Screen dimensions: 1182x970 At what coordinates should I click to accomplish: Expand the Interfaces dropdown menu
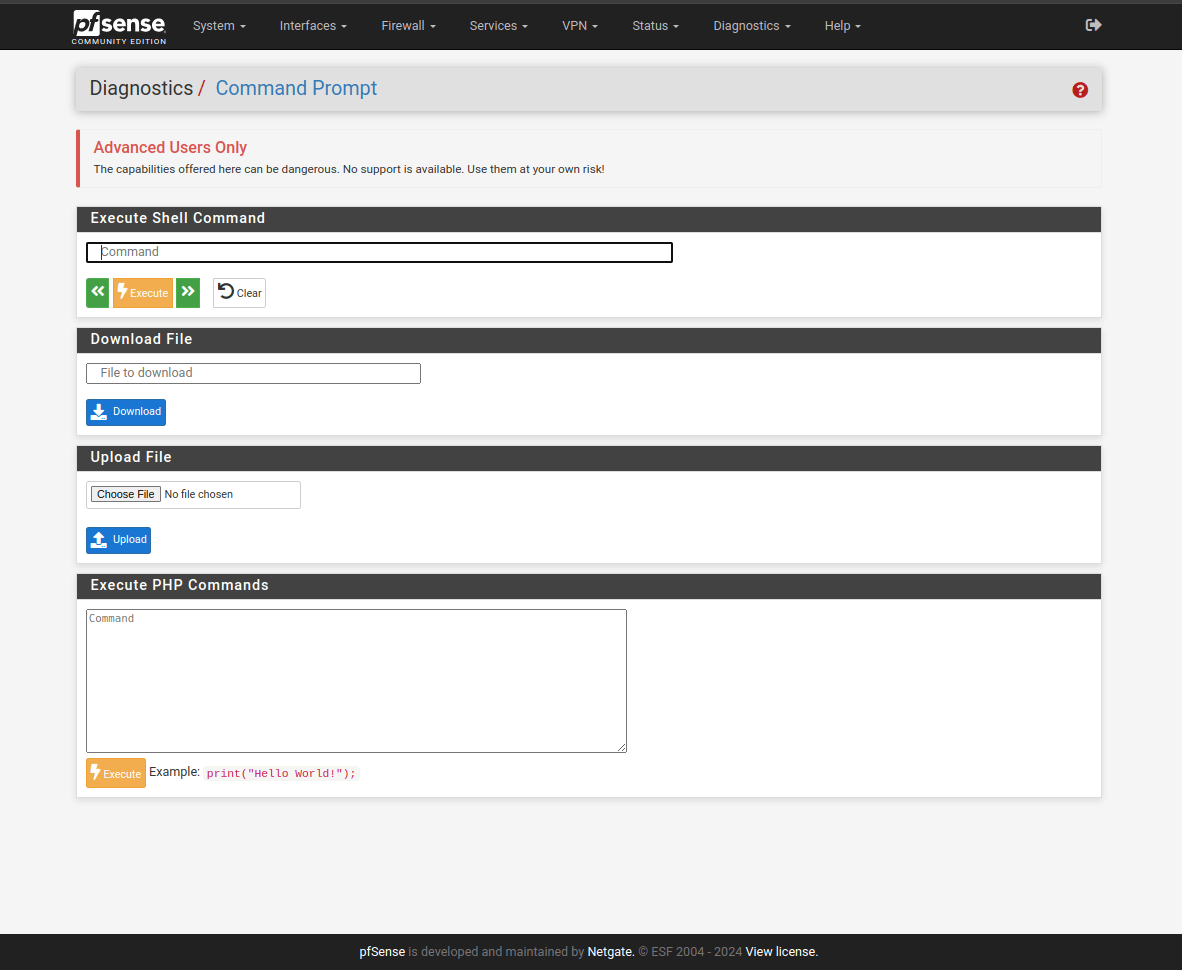pos(313,26)
